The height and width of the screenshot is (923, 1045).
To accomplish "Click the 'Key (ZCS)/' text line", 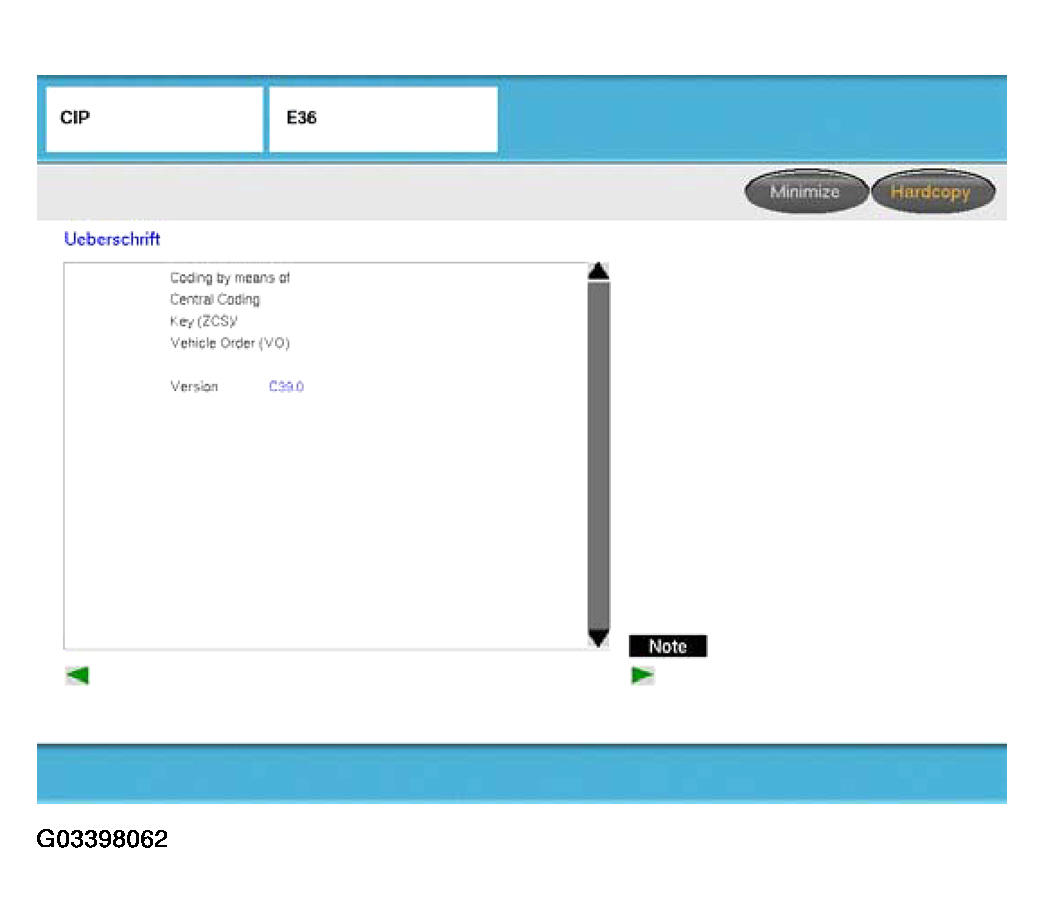I will click(204, 321).
